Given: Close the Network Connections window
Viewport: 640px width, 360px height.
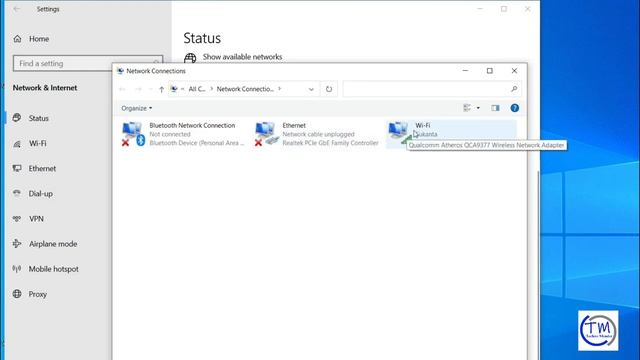Looking at the screenshot, I should point(514,71).
